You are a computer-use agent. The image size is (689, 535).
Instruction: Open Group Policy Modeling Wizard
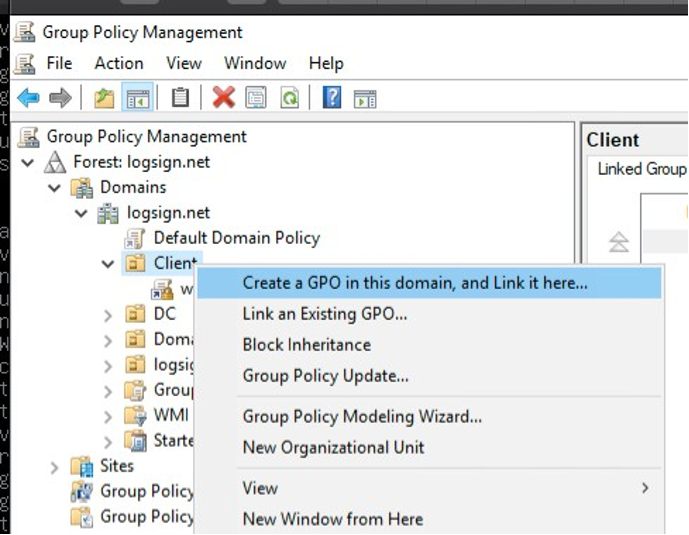429,416
